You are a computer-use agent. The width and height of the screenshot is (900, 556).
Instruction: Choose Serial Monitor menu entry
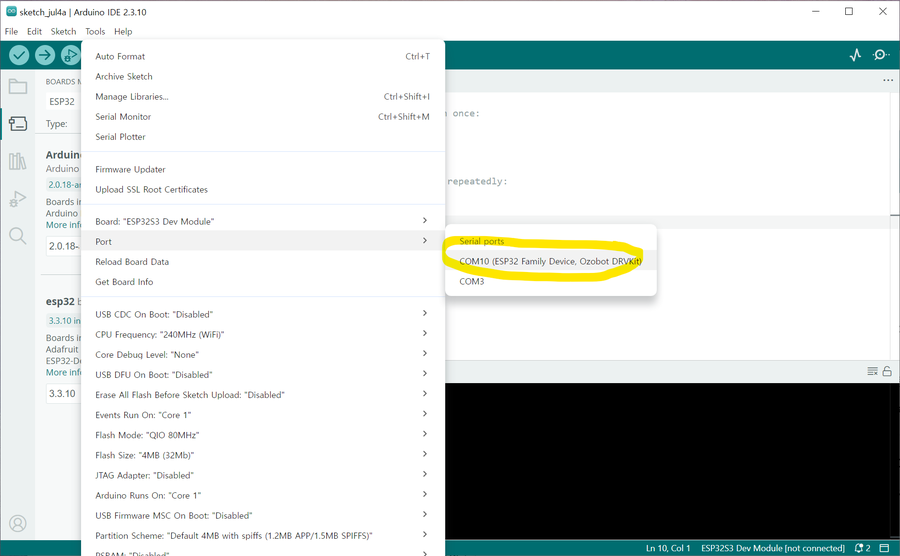(x=263, y=116)
